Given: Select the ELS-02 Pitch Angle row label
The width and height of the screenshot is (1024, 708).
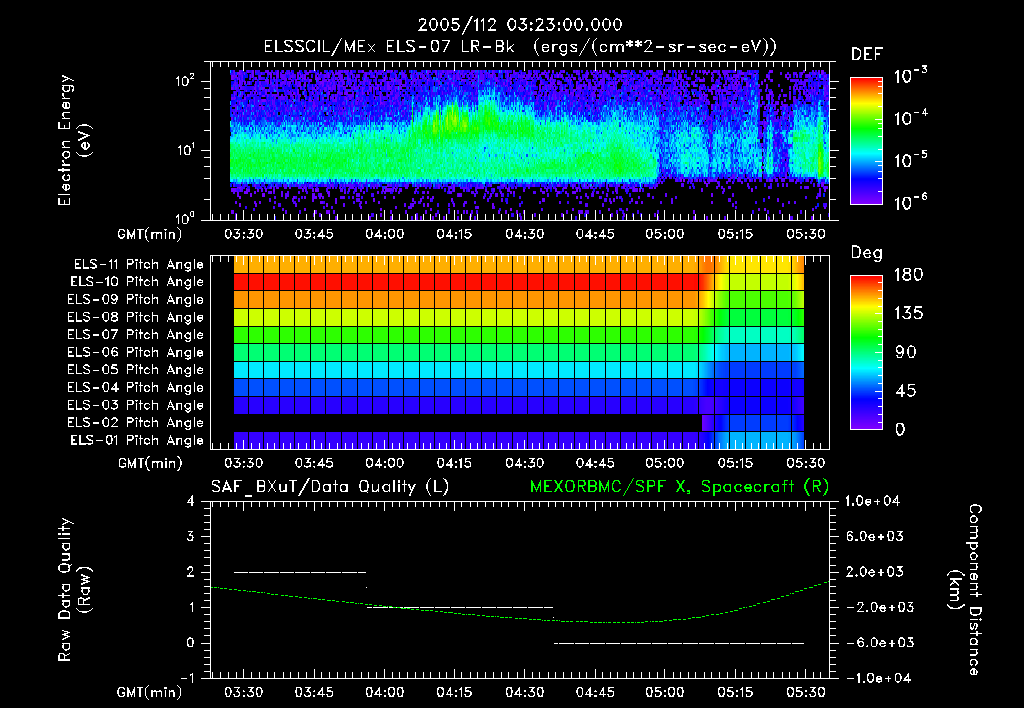Looking at the screenshot, I should tap(136, 423).
